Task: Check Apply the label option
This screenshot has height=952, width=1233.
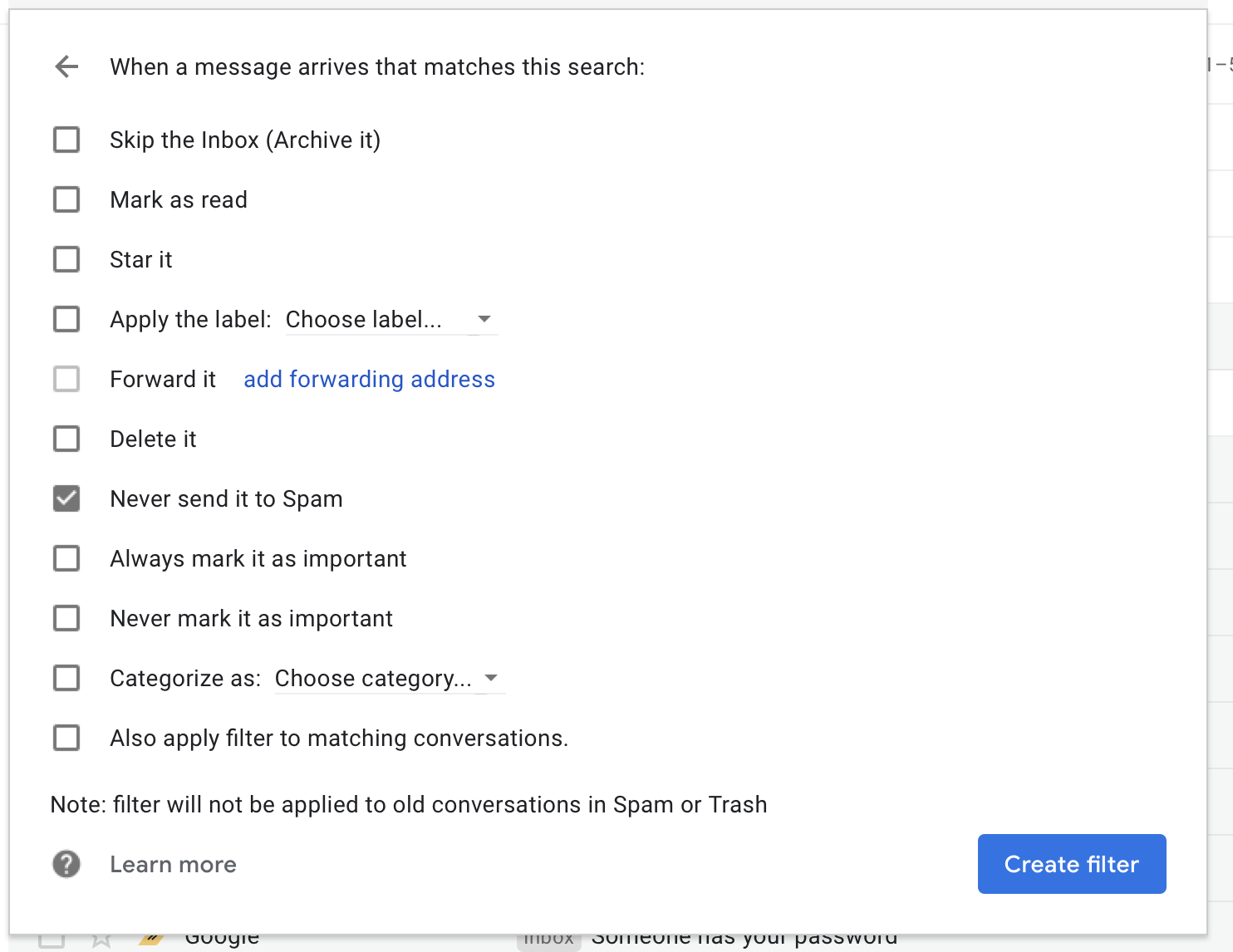Action: tap(66, 319)
